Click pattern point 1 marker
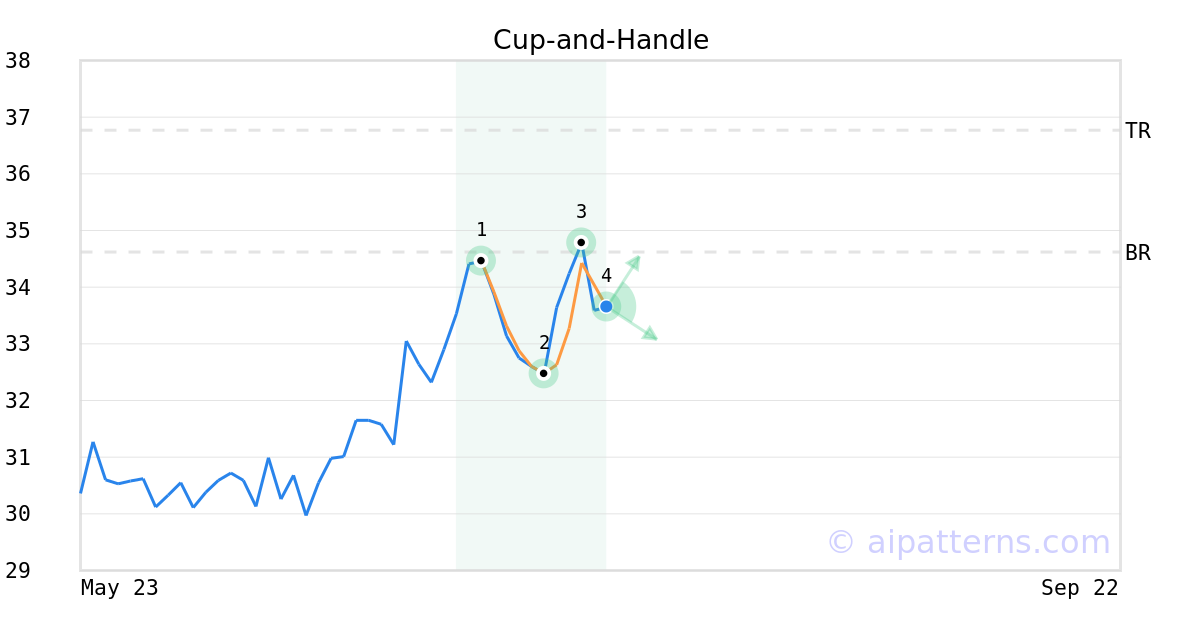1200x630 pixels. pos(481,261)
